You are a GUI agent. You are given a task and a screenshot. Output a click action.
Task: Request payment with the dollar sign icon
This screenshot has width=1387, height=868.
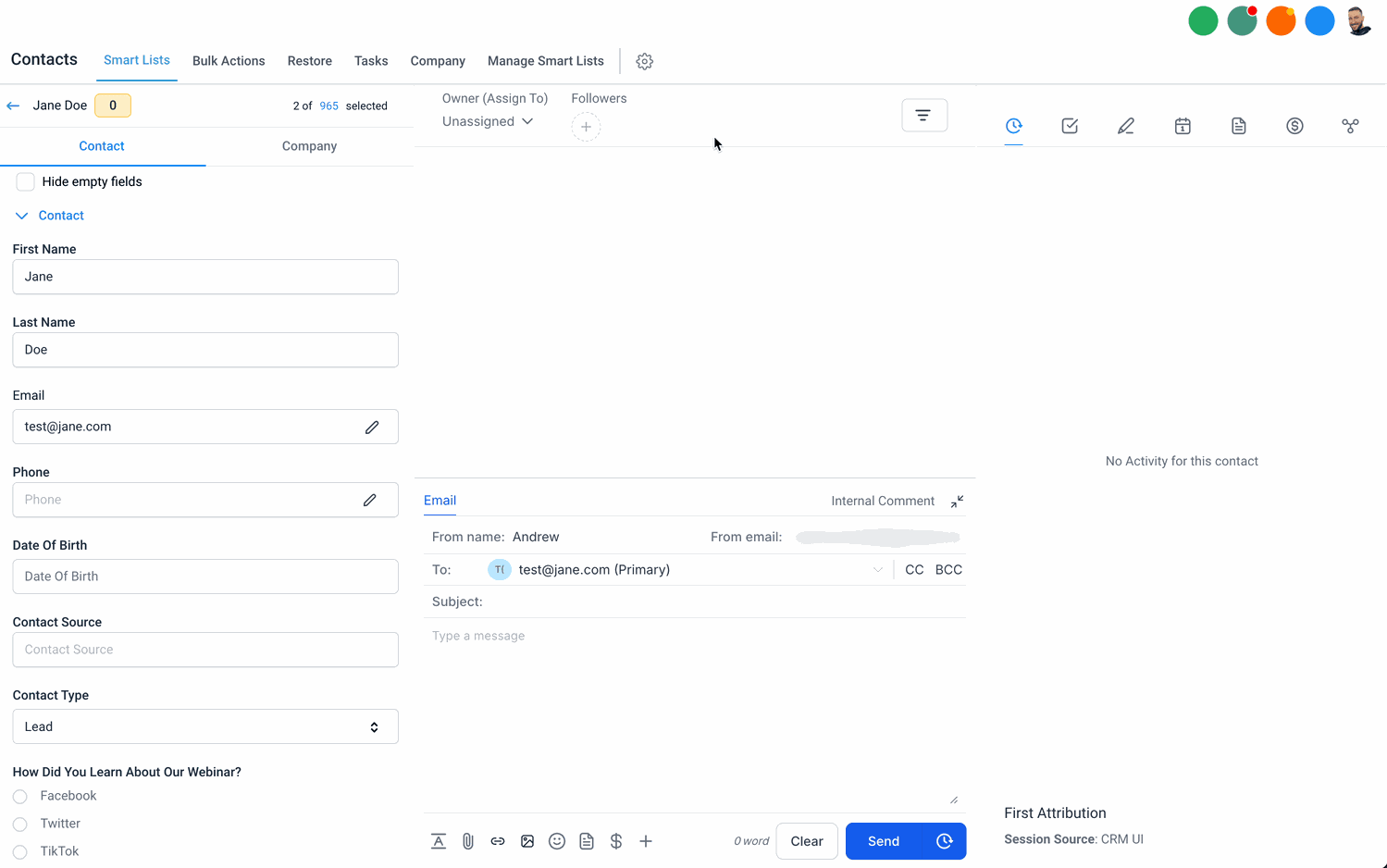616,841
